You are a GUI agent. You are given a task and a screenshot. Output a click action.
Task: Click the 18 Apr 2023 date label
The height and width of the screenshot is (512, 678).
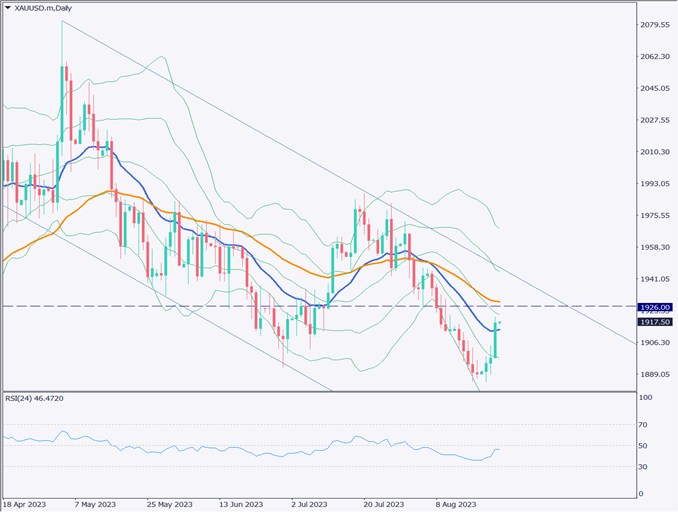point(23,505)
